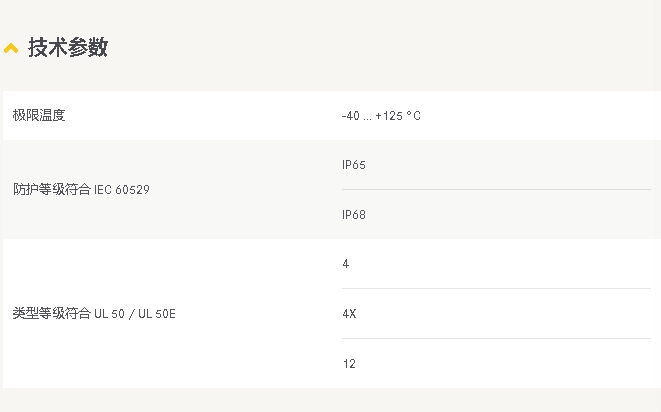Select the 类型等级符合 label text
Viewport: 661px width, 412px height.
coord(52,314)
